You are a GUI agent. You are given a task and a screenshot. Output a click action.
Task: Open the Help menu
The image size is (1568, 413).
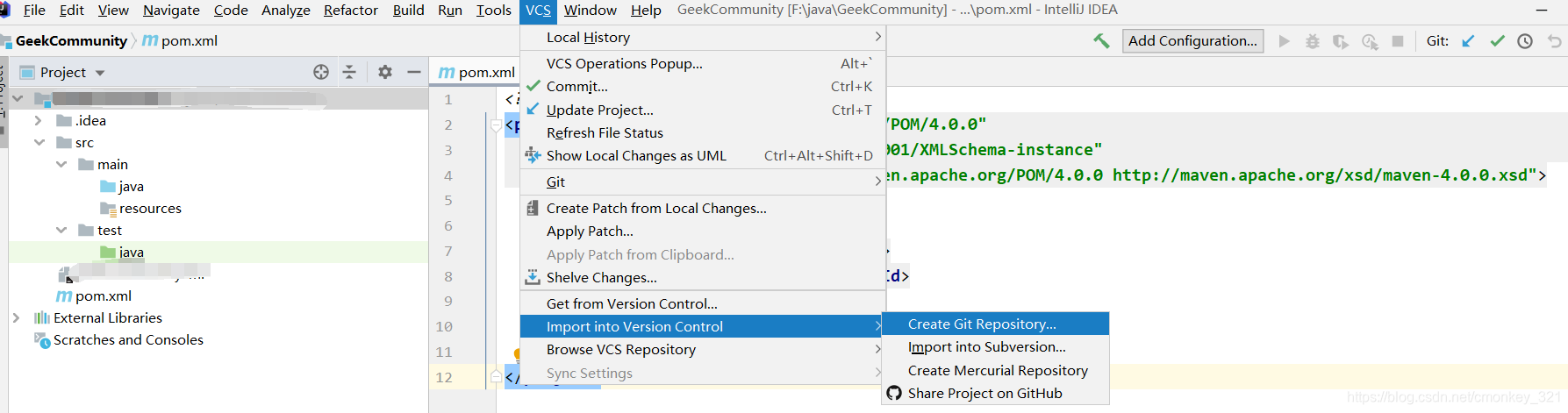(x=646, y=11)
